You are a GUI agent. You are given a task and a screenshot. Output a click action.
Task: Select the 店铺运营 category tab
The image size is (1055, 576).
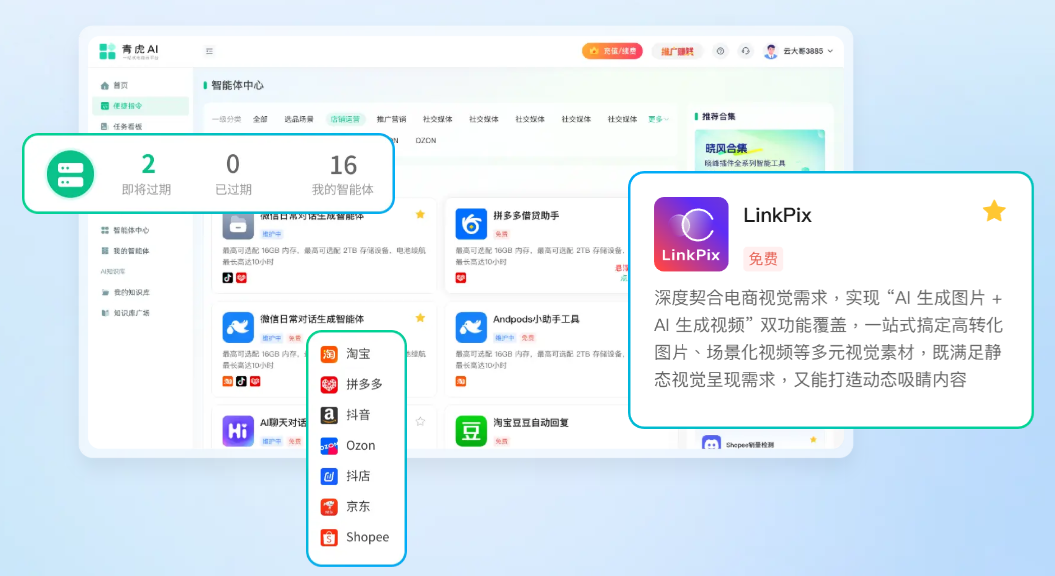[x=347, y=119]
